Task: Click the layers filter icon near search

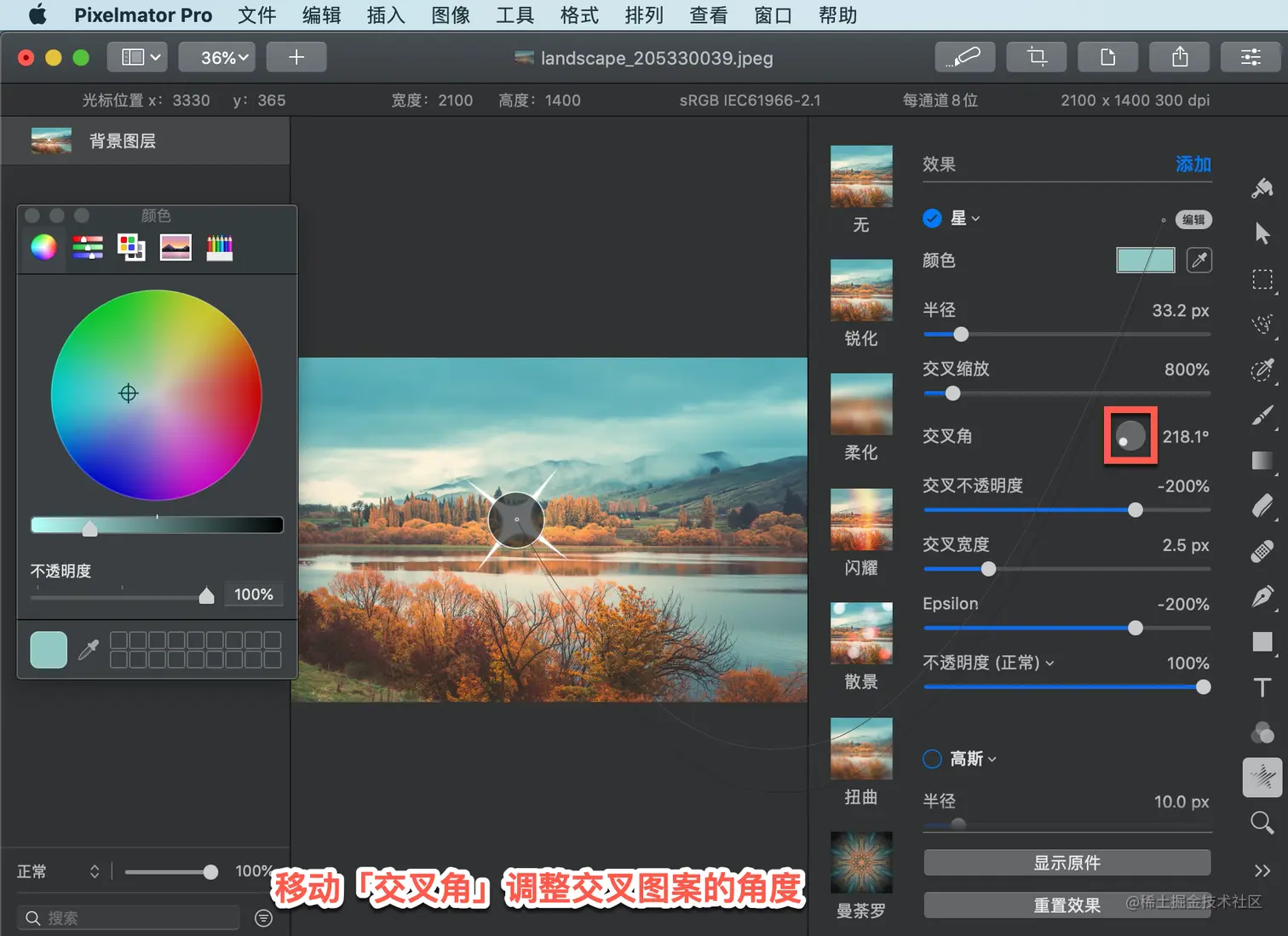Action: tap(264, 917)
